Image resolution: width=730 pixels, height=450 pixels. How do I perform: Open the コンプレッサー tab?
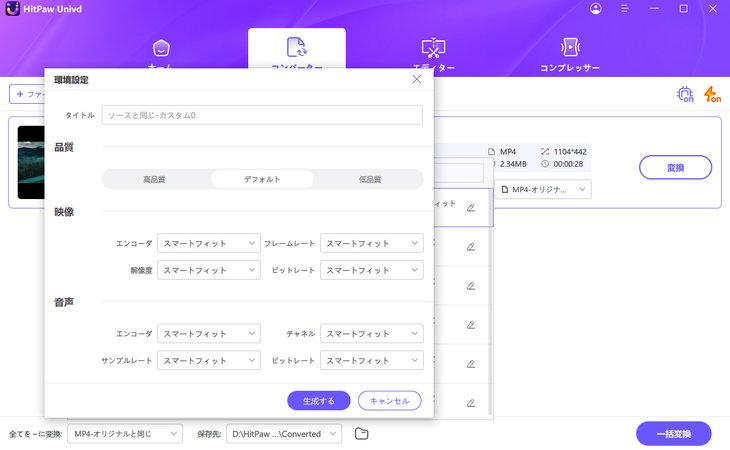coord(570,55)
